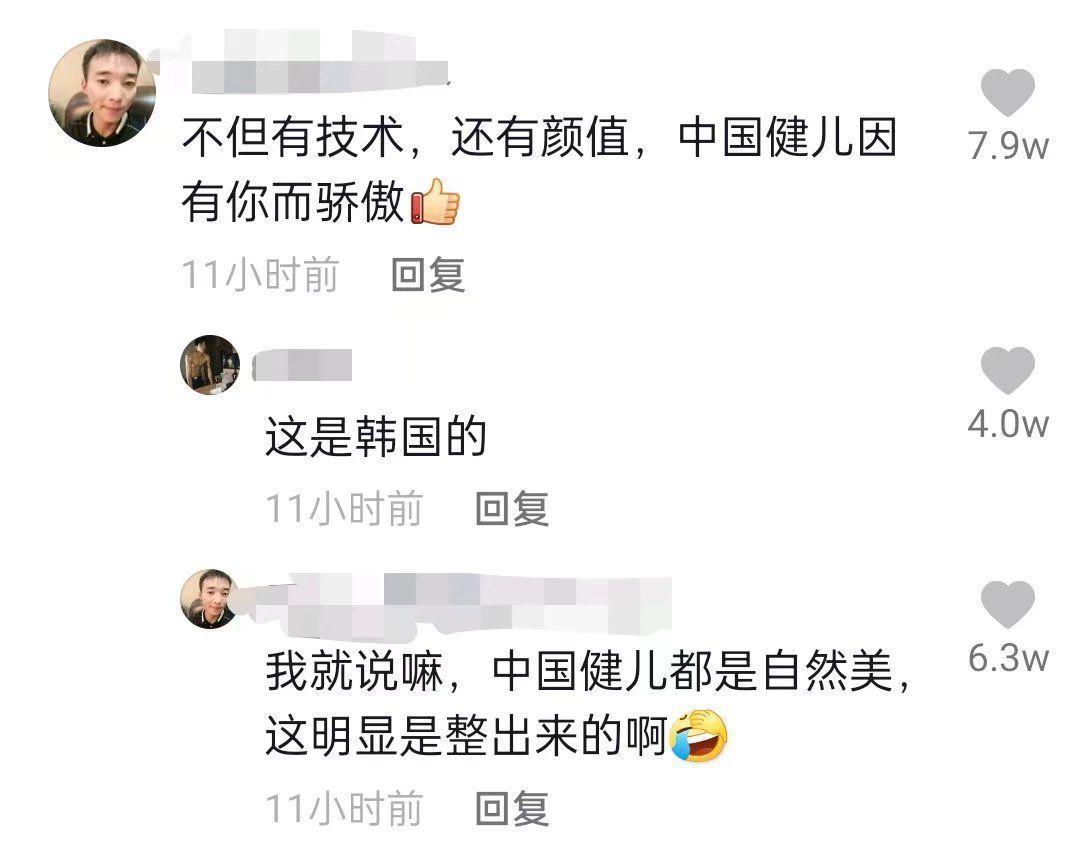1080x857 pixels.
Task: Click the thumbs-up emoji after 骄傲
Action: 435,202
